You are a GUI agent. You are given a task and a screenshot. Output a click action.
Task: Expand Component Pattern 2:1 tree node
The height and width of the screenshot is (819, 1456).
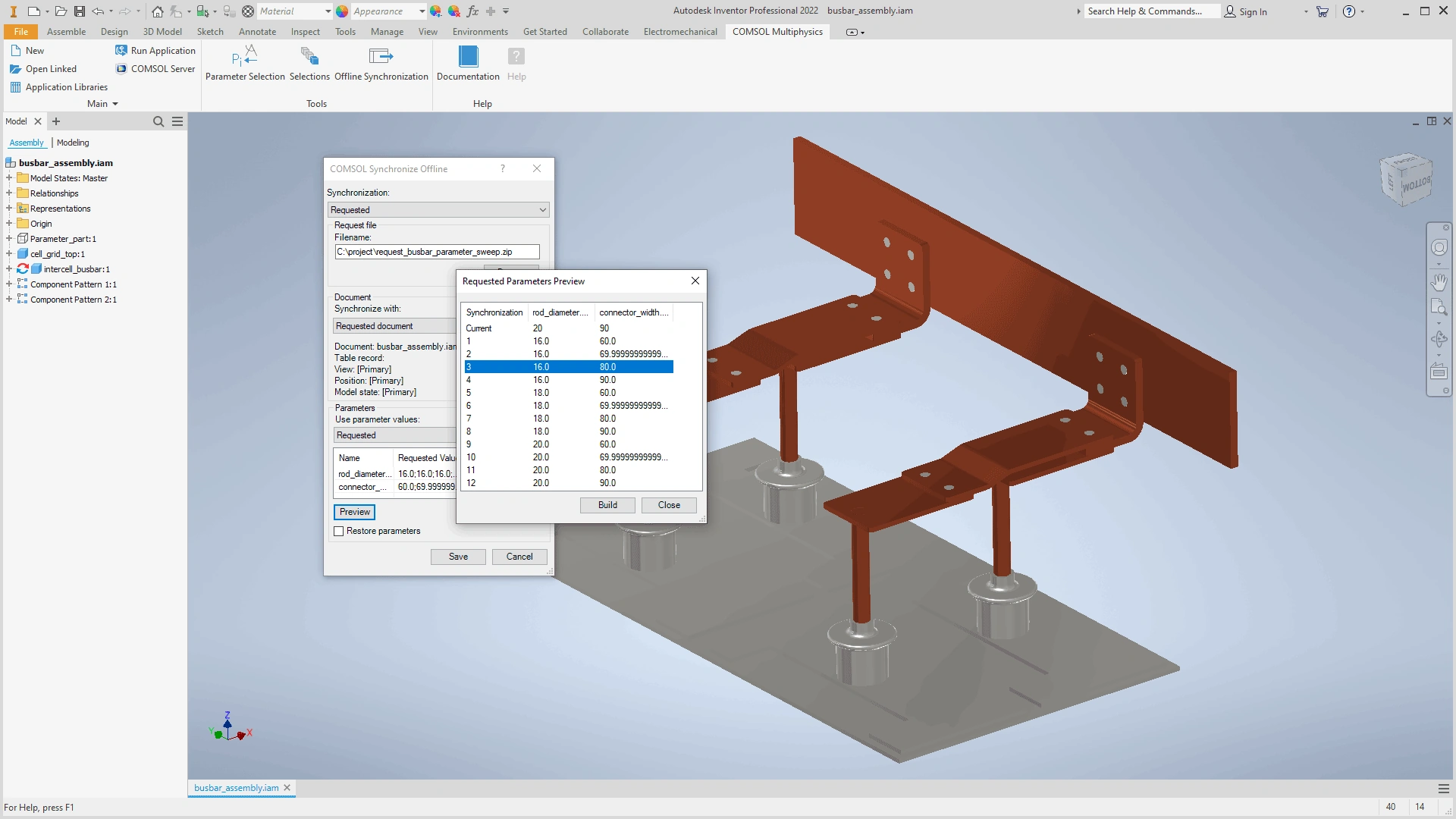coord(9,300)
